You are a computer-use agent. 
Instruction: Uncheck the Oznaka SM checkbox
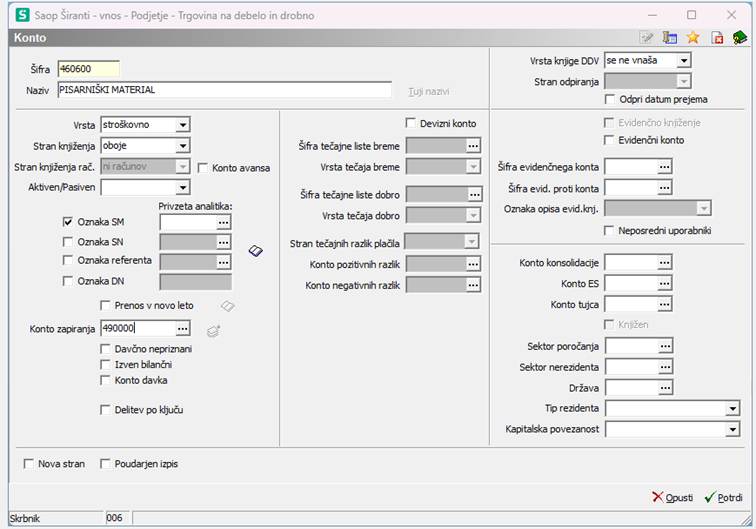(x=68, y=222)
